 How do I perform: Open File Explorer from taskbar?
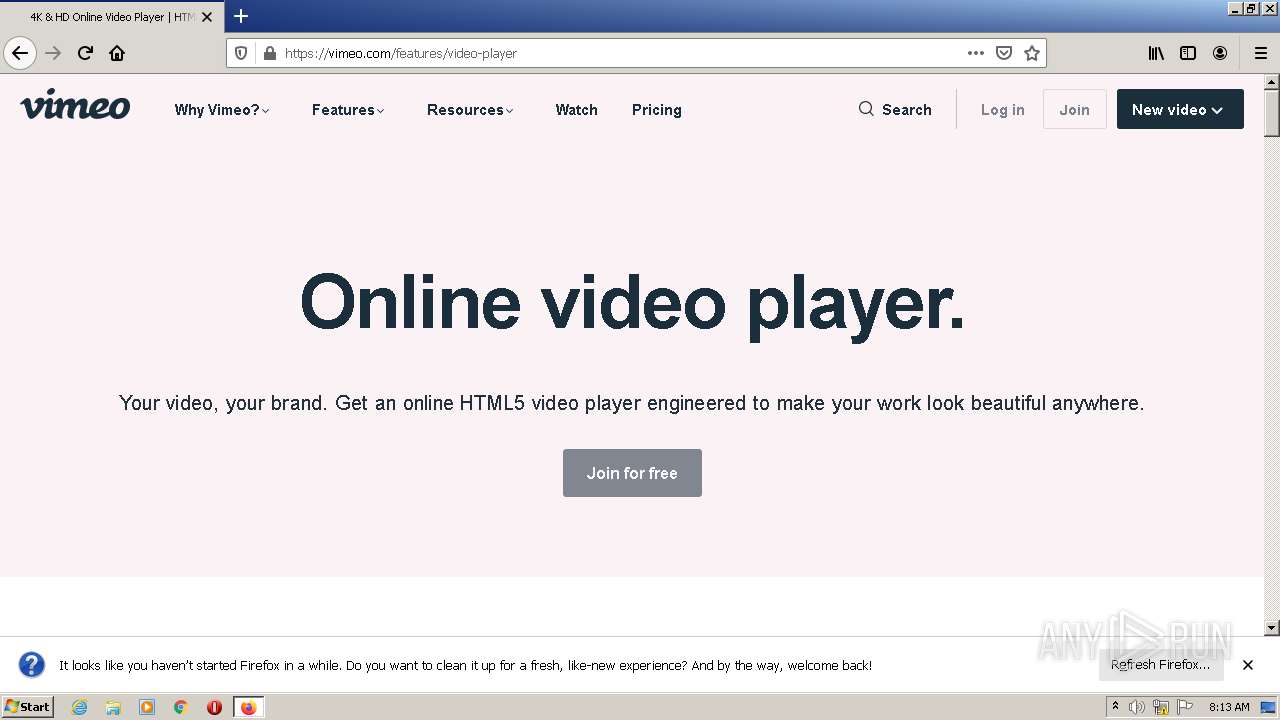[x=113, y=707]
